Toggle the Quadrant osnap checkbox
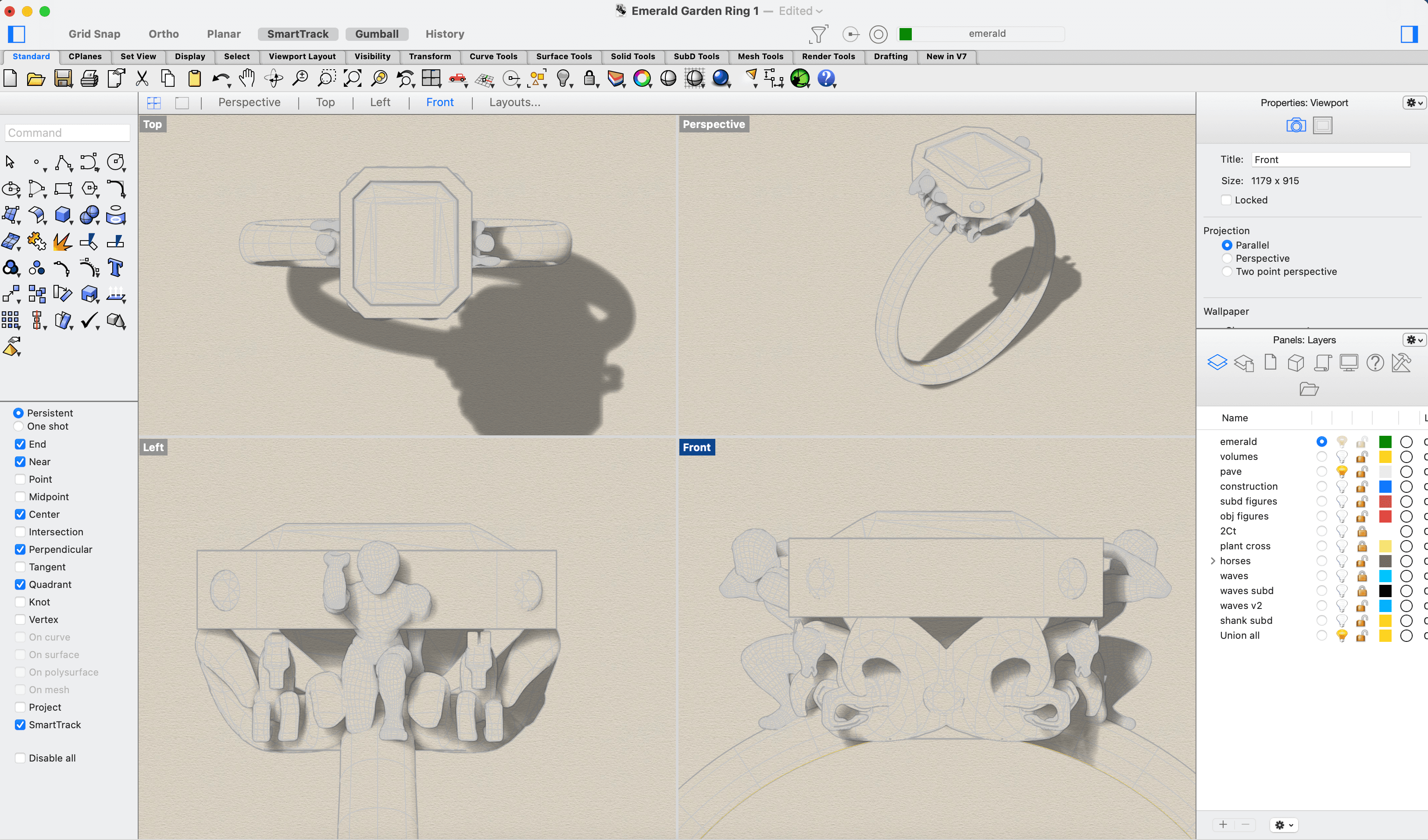 [x=20, y=584]
